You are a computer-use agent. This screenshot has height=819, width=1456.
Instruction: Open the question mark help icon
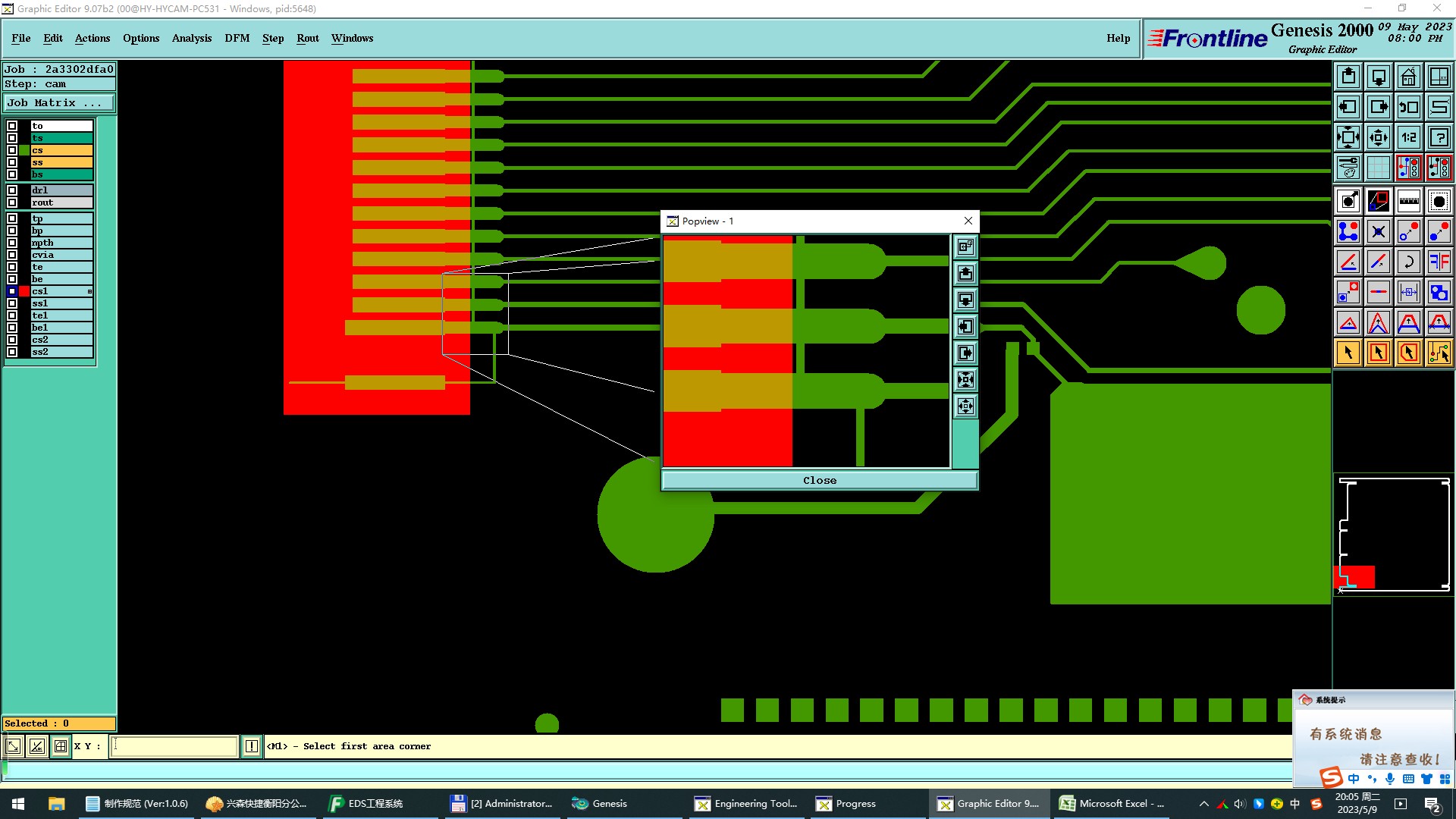click(1439, 137)
